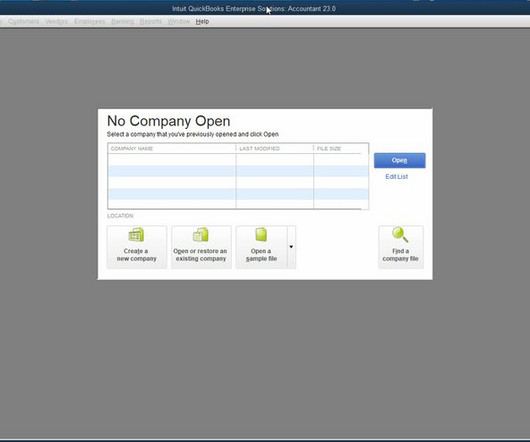This screenshot has width=530, height=442.
Task: Click the blue Open button
Action: pos(400,160)
